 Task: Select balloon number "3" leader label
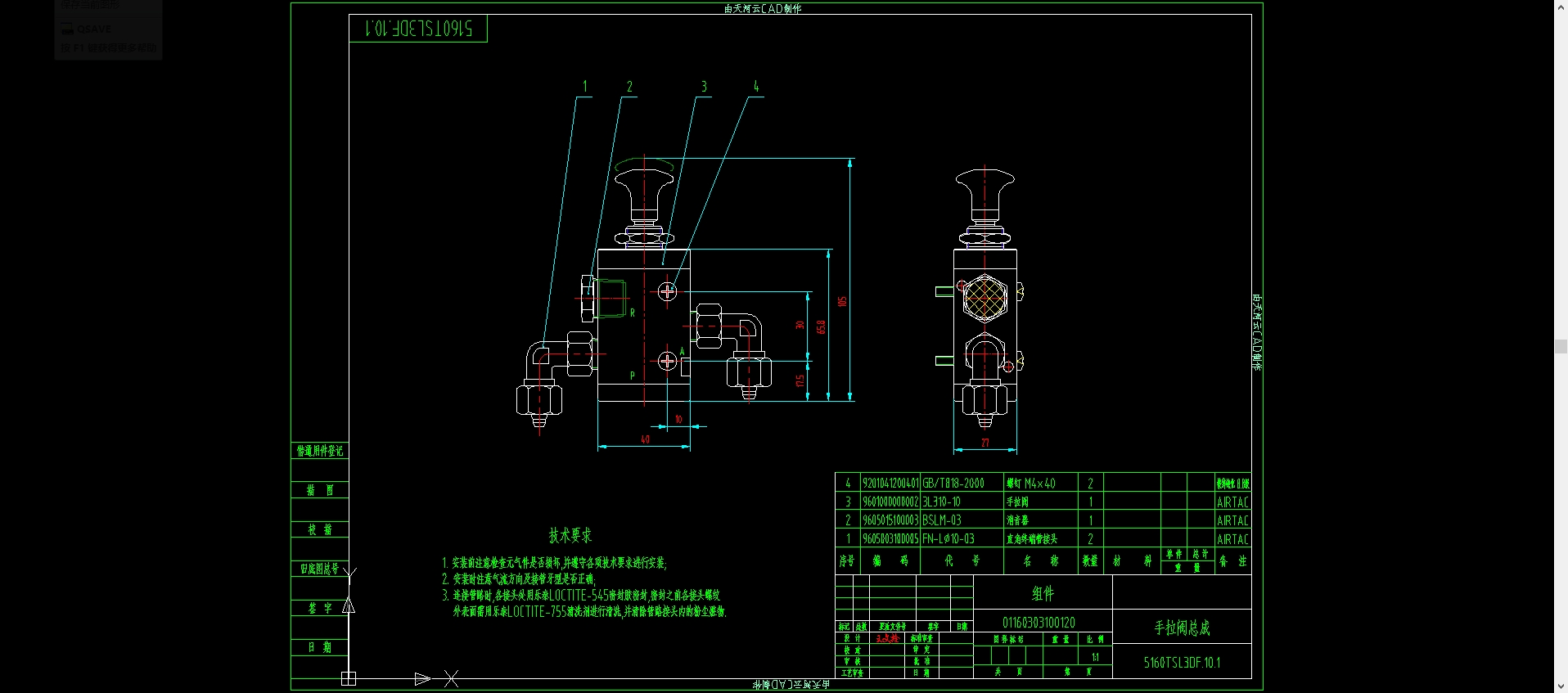click(704, 87)
